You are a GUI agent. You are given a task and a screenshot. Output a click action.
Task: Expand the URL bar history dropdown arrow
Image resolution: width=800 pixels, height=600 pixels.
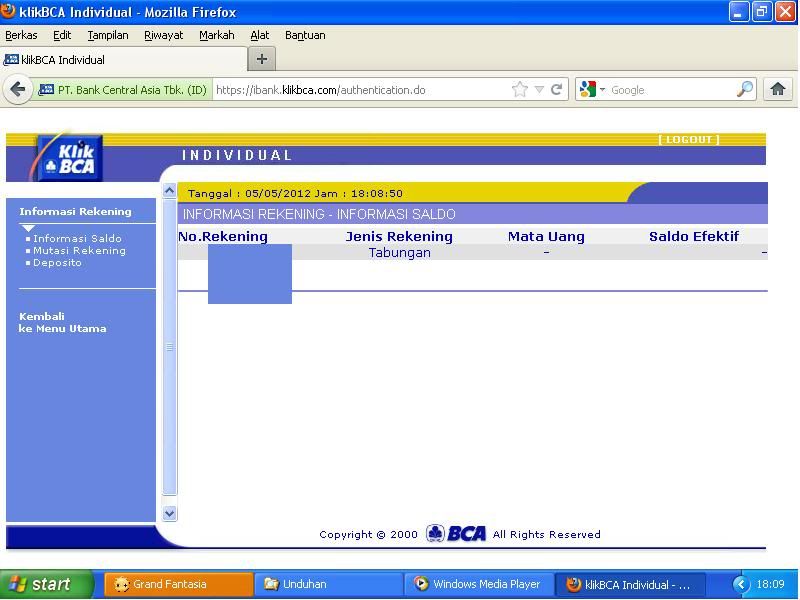(539, 90)
